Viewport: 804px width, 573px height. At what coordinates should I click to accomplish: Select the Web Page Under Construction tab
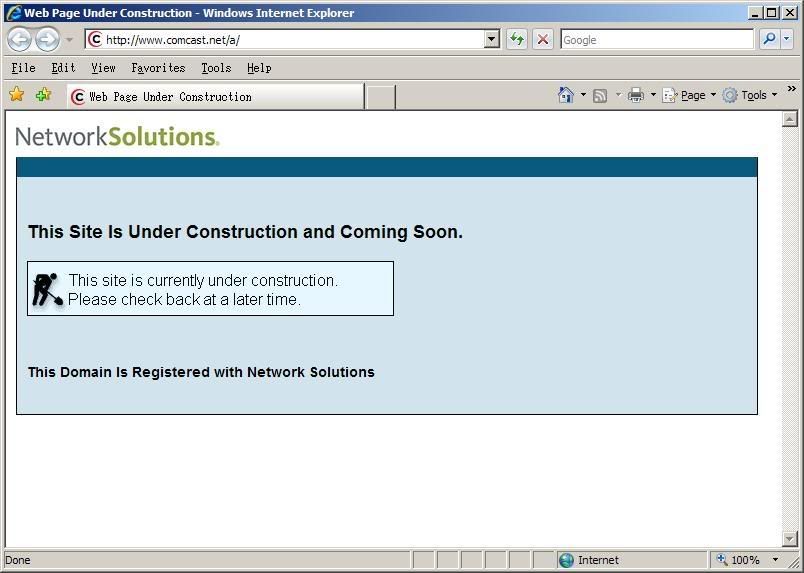(x=215, y=96)
